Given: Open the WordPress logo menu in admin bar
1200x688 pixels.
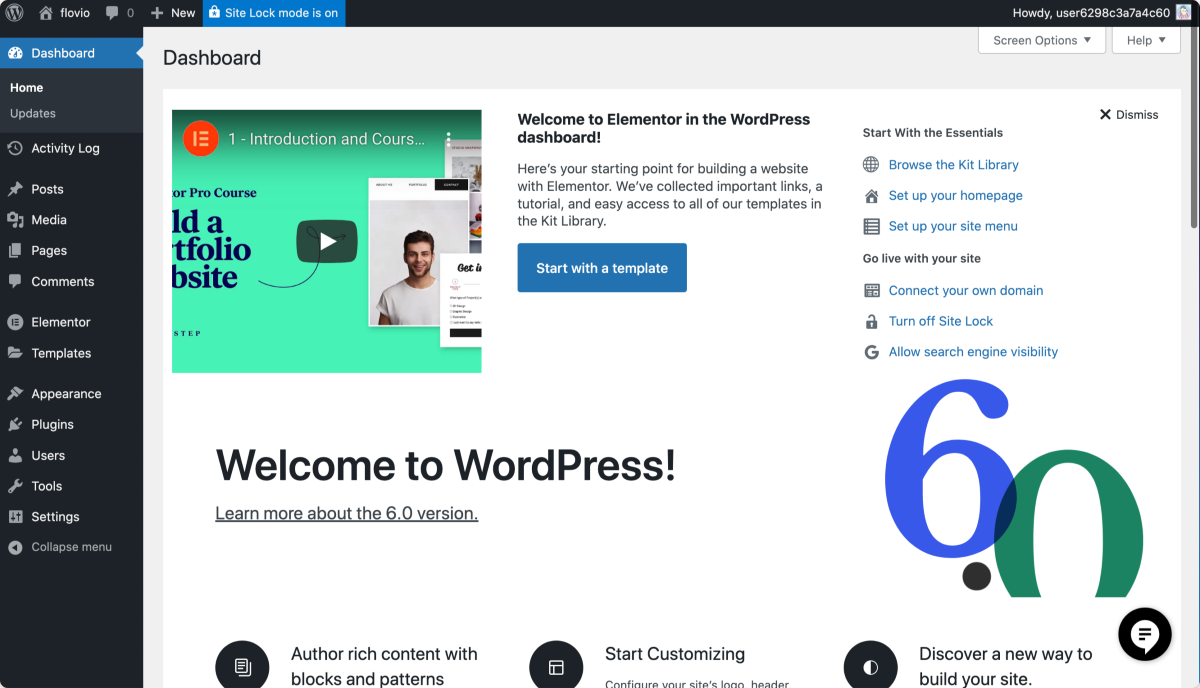Looking at the screenshot, I should pyautogui.click(x=14, y=13).
